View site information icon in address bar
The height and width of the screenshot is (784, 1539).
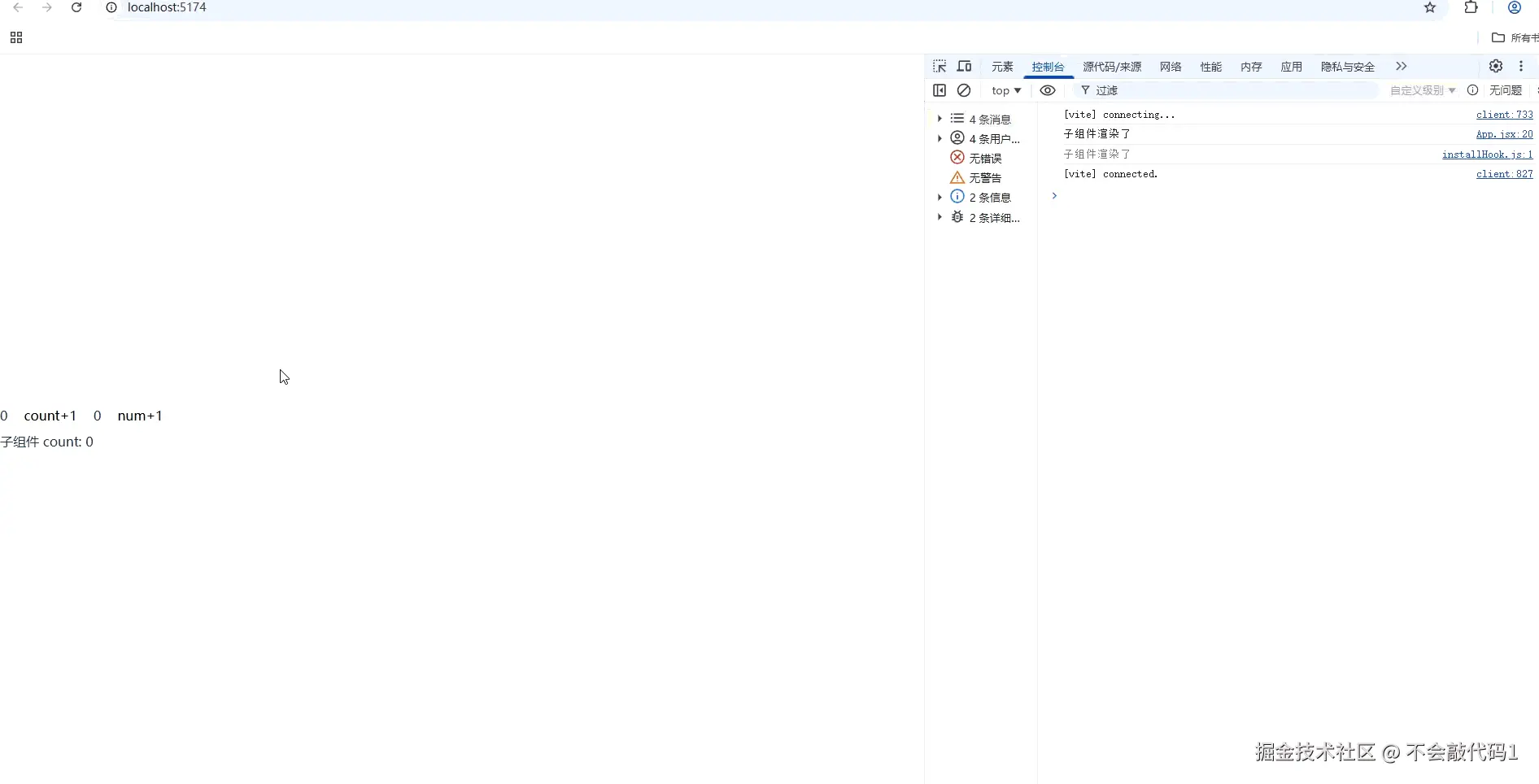point(112,7)
